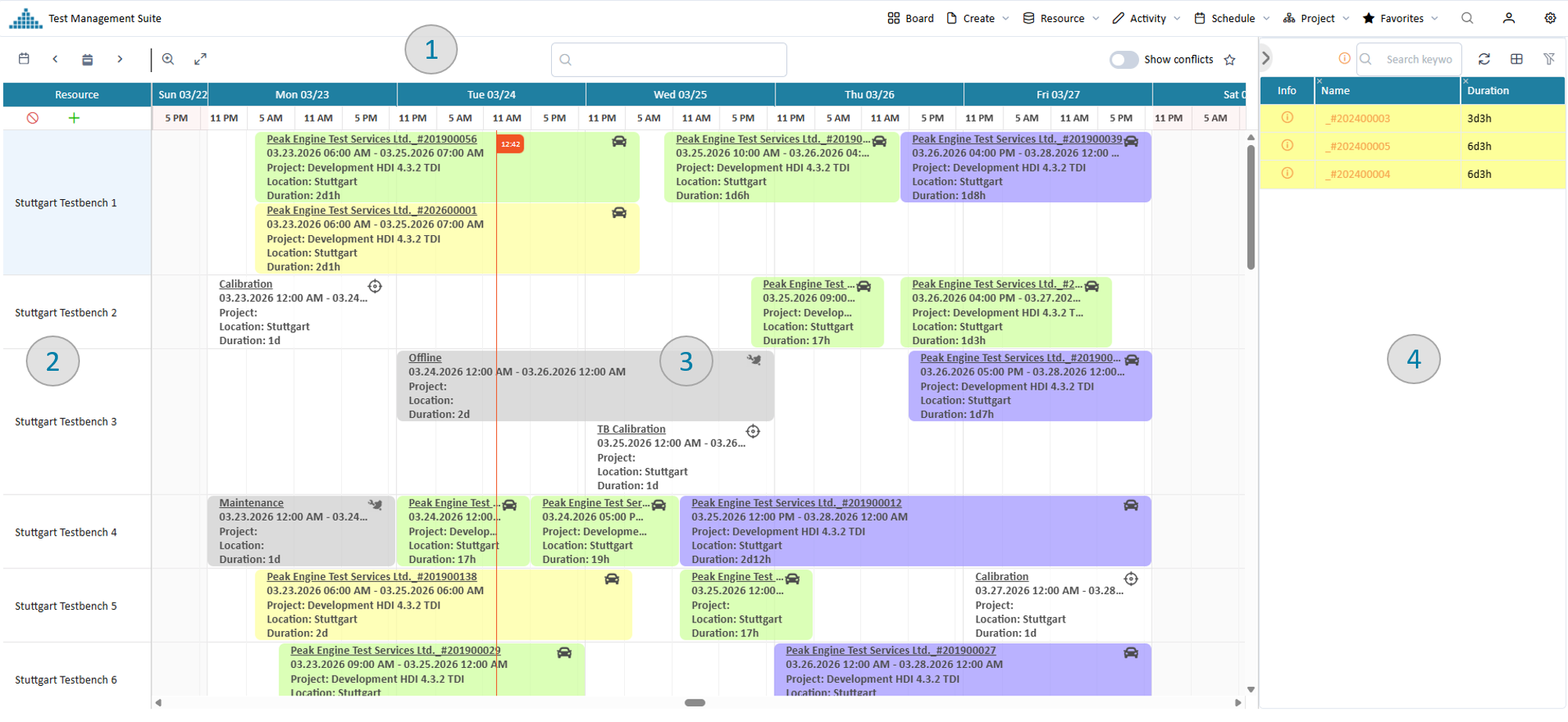Screen dimensions: 1568x722
Task: Click the Resource column header
Action: (x=77, y=95)
